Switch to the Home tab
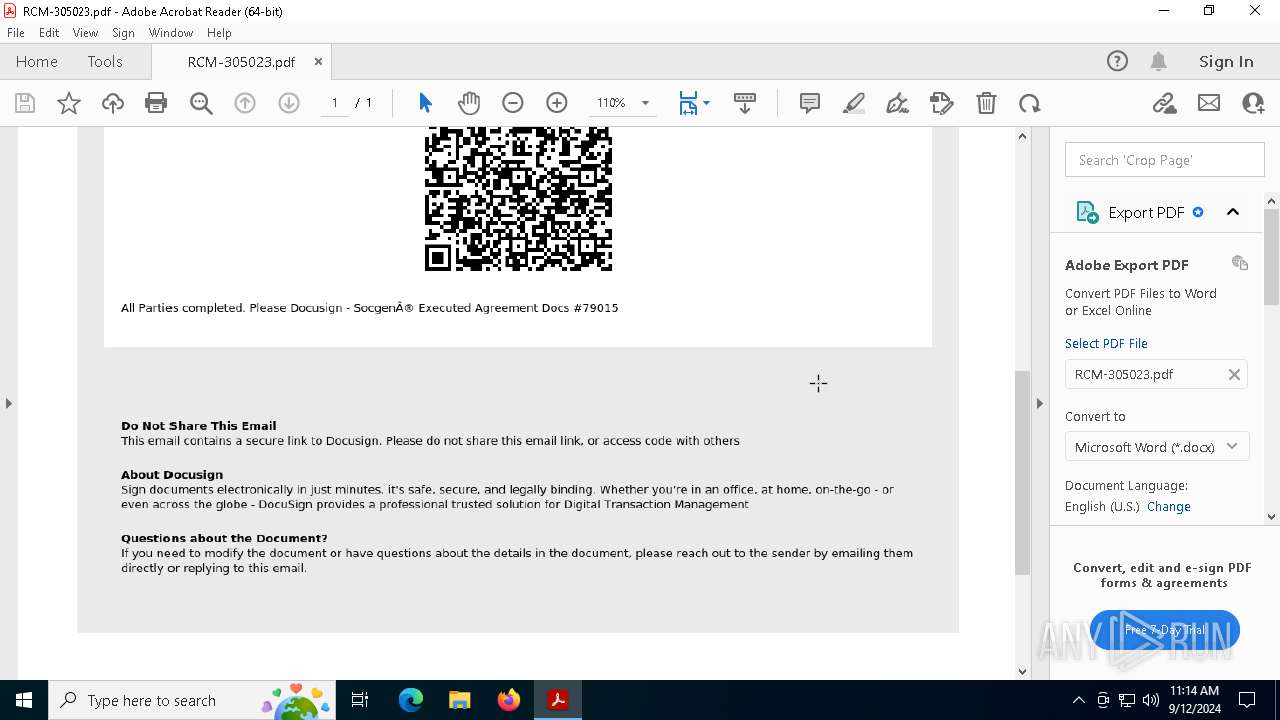The width and height of the screenshot is (1280, 720). point(37,61)
